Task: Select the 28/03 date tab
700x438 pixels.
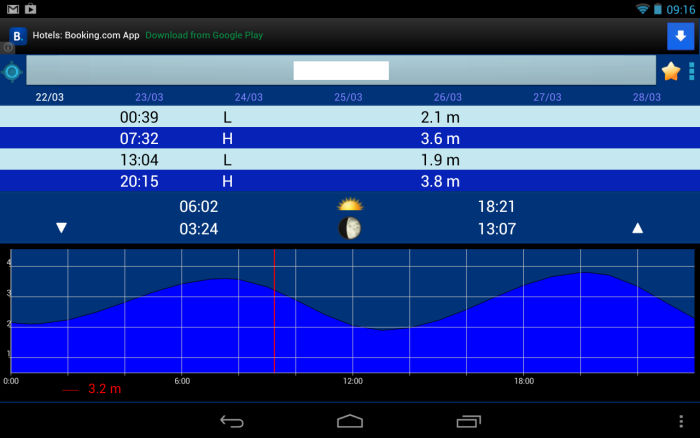Action: (x=647, y=97)
